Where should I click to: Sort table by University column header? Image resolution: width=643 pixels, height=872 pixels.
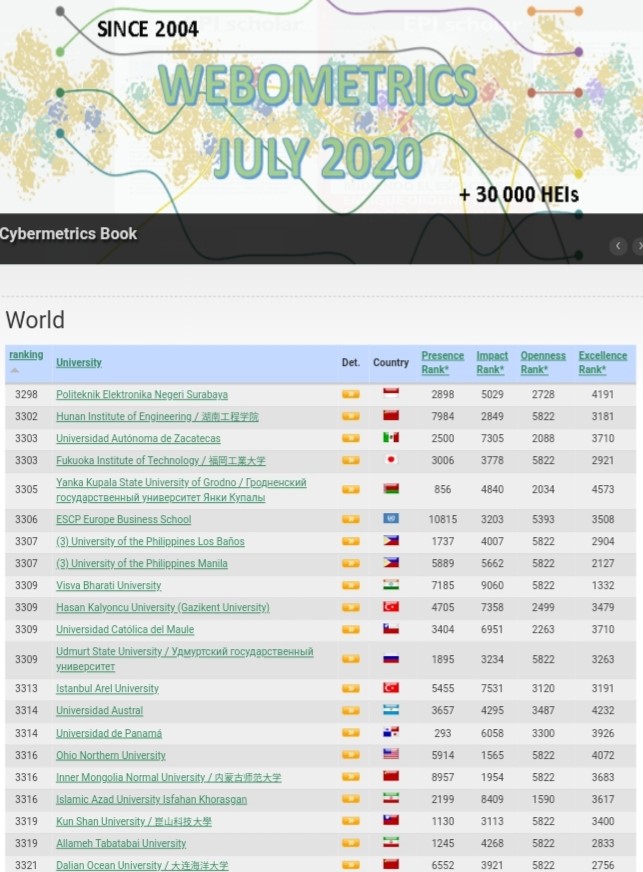(x=78, y=363)
